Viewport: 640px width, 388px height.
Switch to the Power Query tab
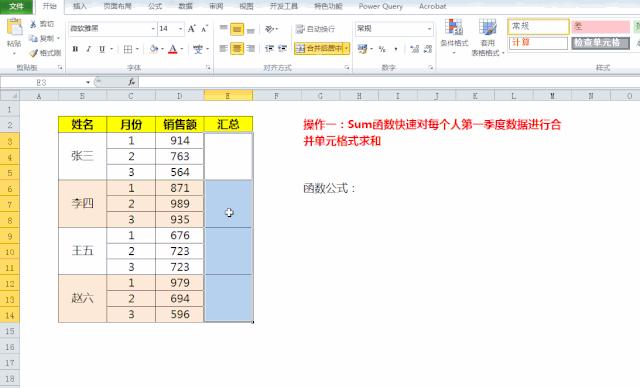(380, 6)
